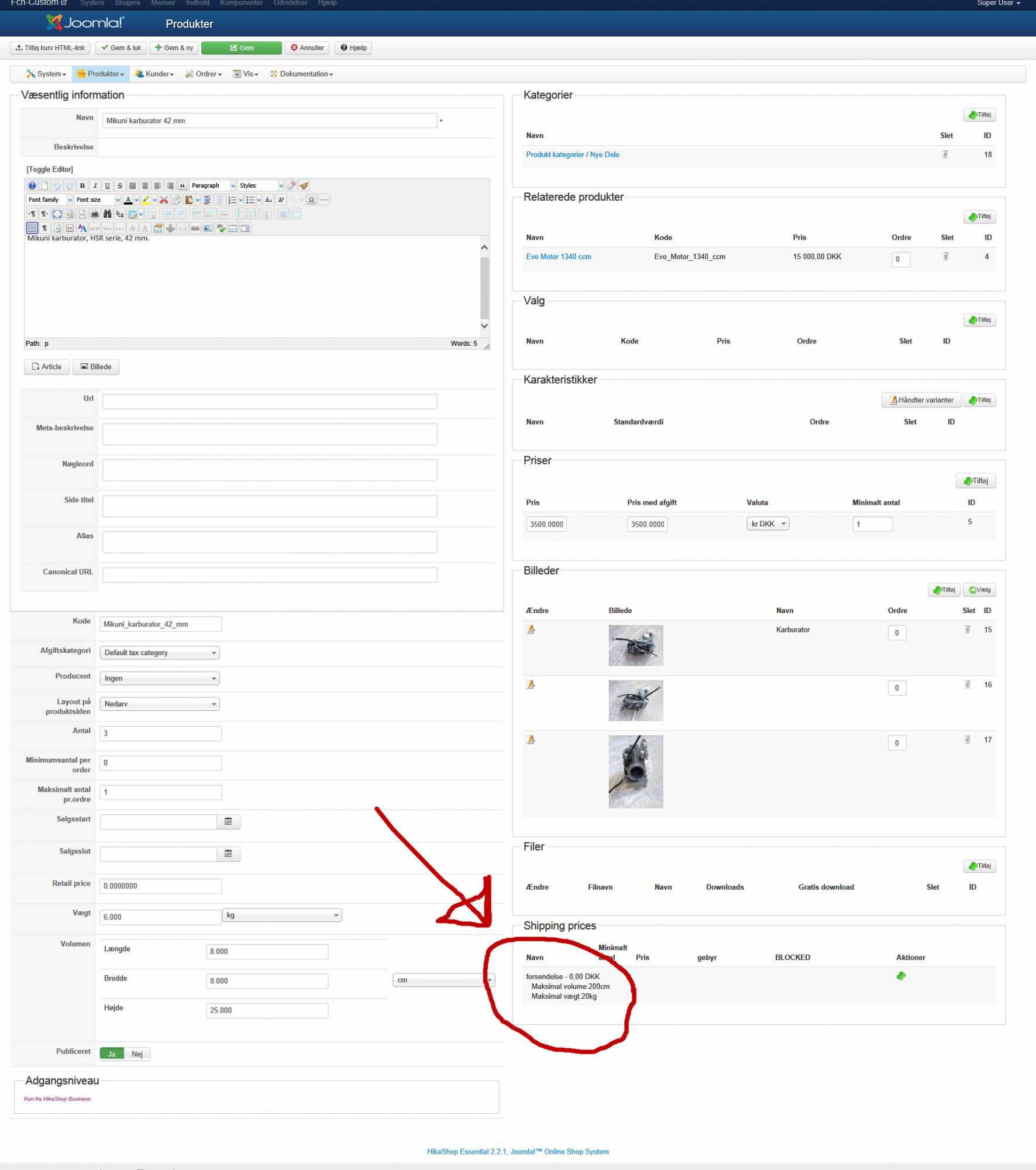The width and height of the screenshot is (1036, 1170).
Task: Center-align text in the editor
Action: [x=145, y=185]
